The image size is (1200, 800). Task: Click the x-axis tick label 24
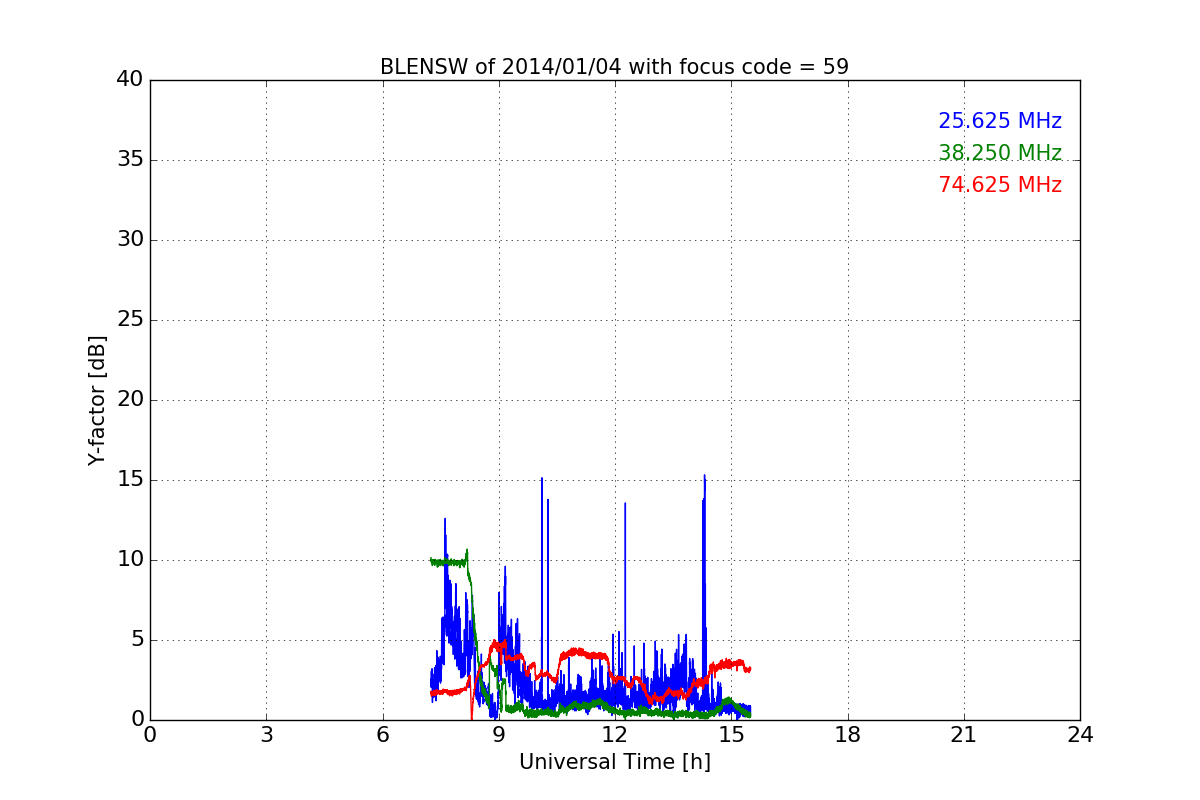tap(1080, 735)
